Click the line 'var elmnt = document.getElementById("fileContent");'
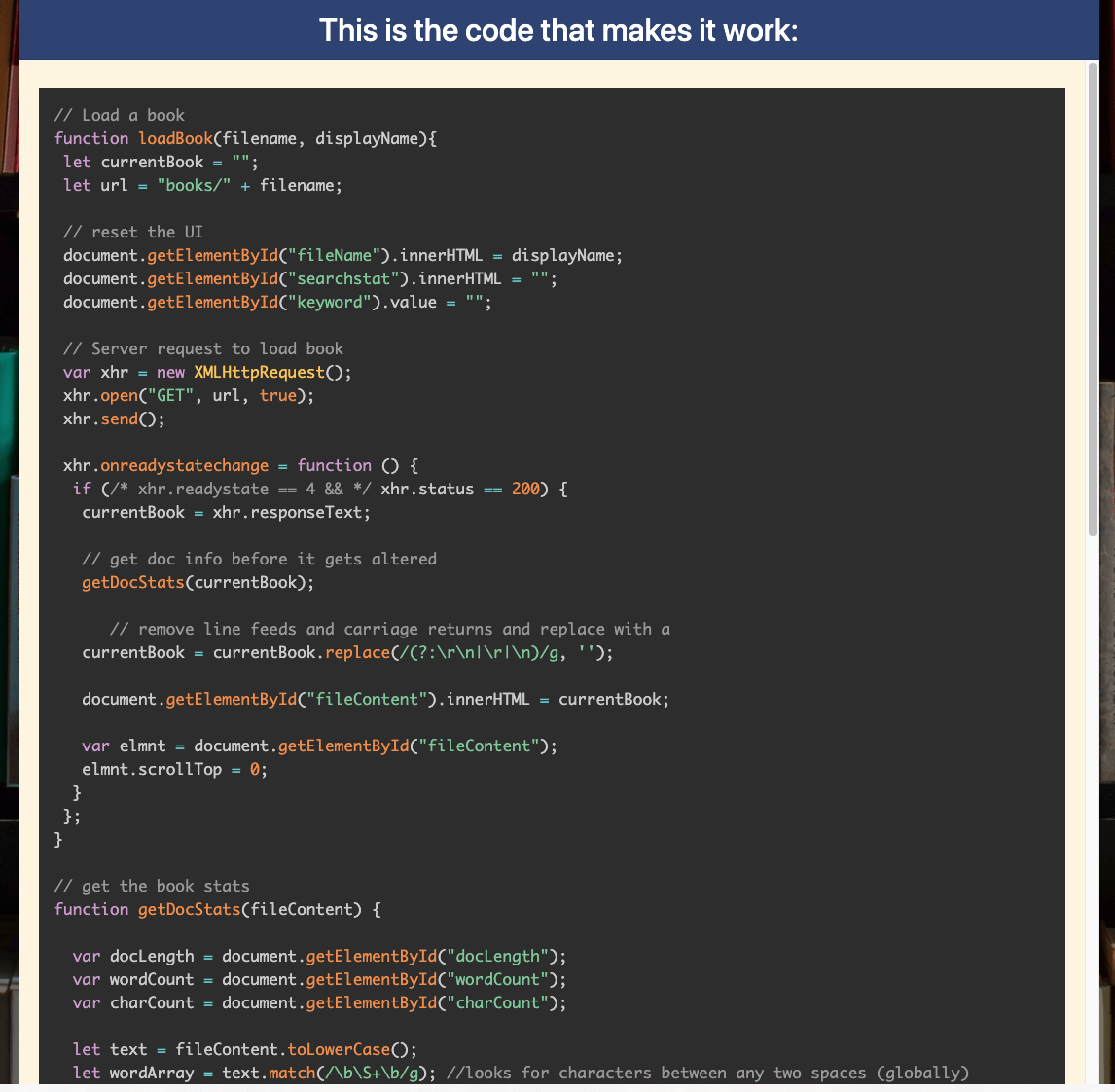Image resolution: width=1115 pixels, height=1092 pixels. [x=320, y=746]
